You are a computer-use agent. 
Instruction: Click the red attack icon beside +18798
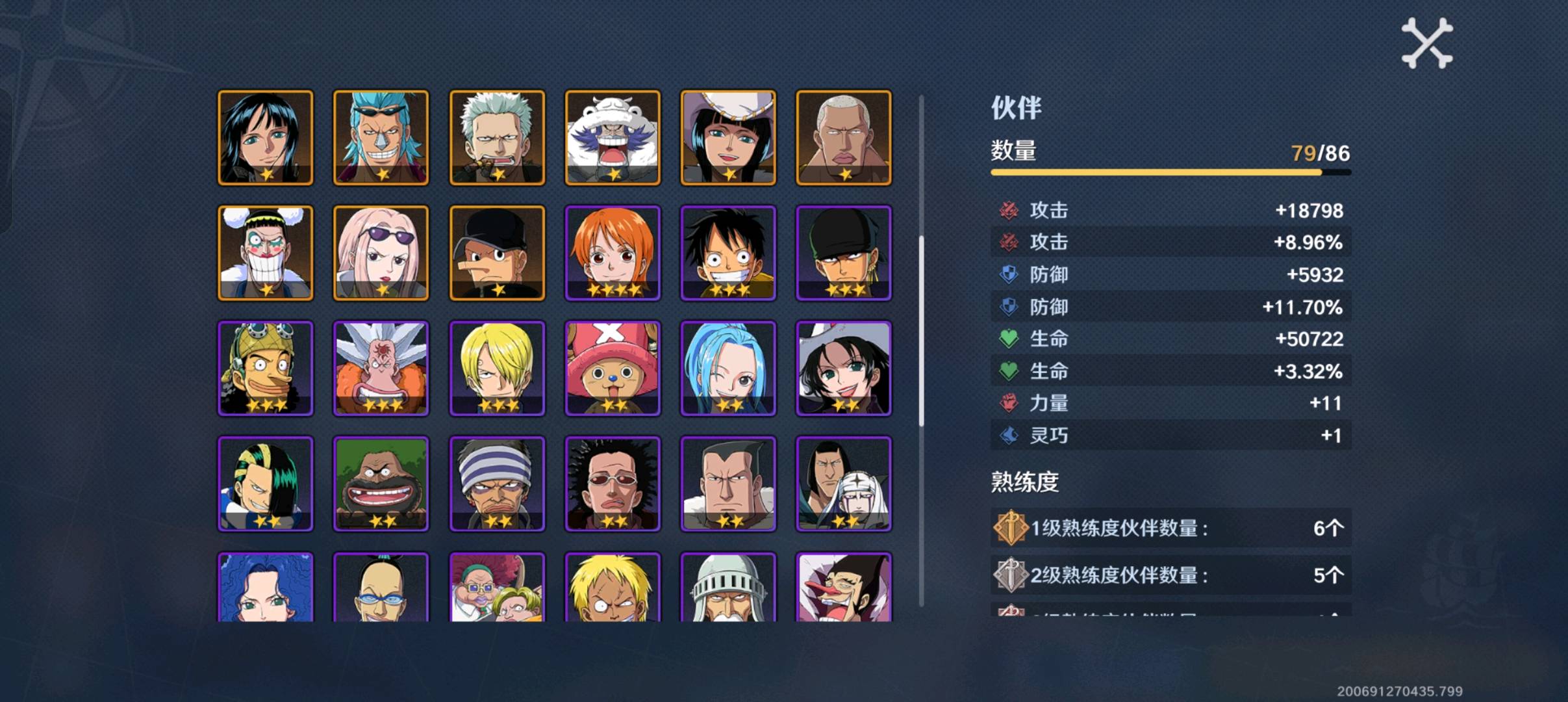pyautogui.click(x=1008, y=210)
